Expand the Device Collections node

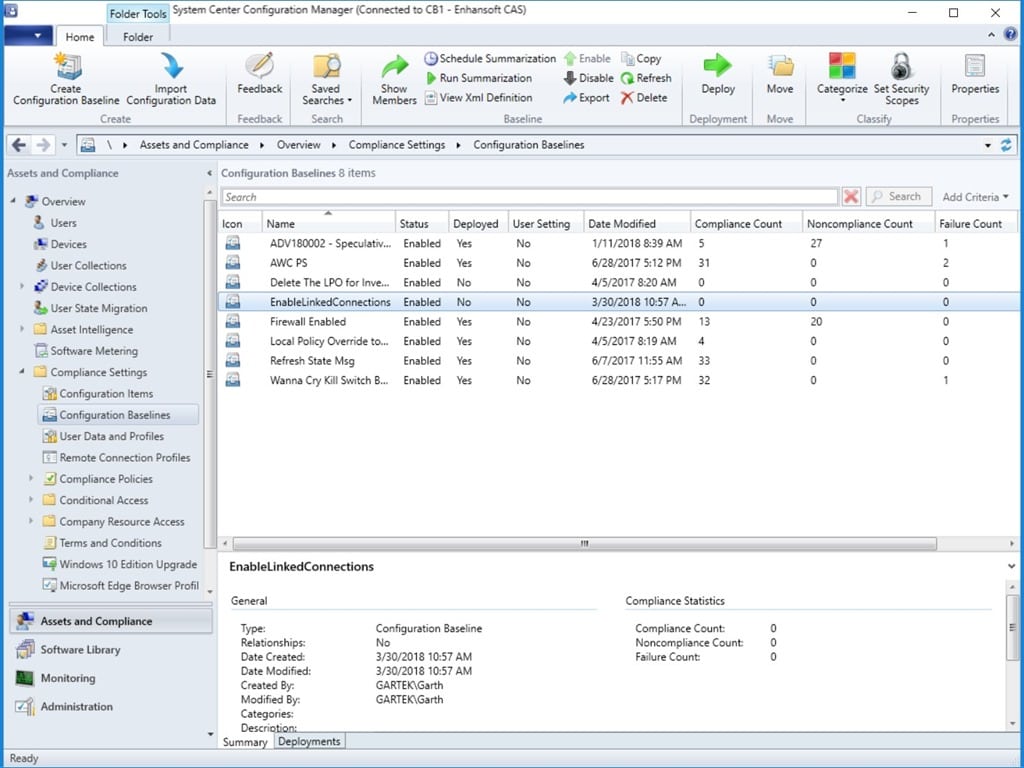coord(22,286)
